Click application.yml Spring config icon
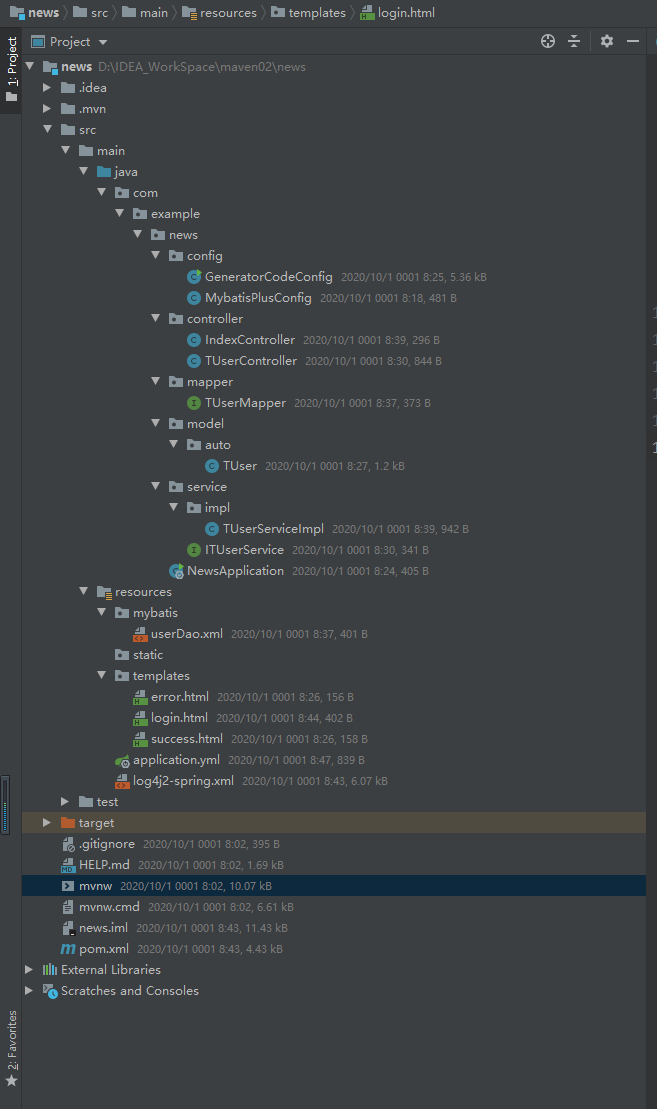This screenshot has width=657, height=1109. click(x=122, y=760)
